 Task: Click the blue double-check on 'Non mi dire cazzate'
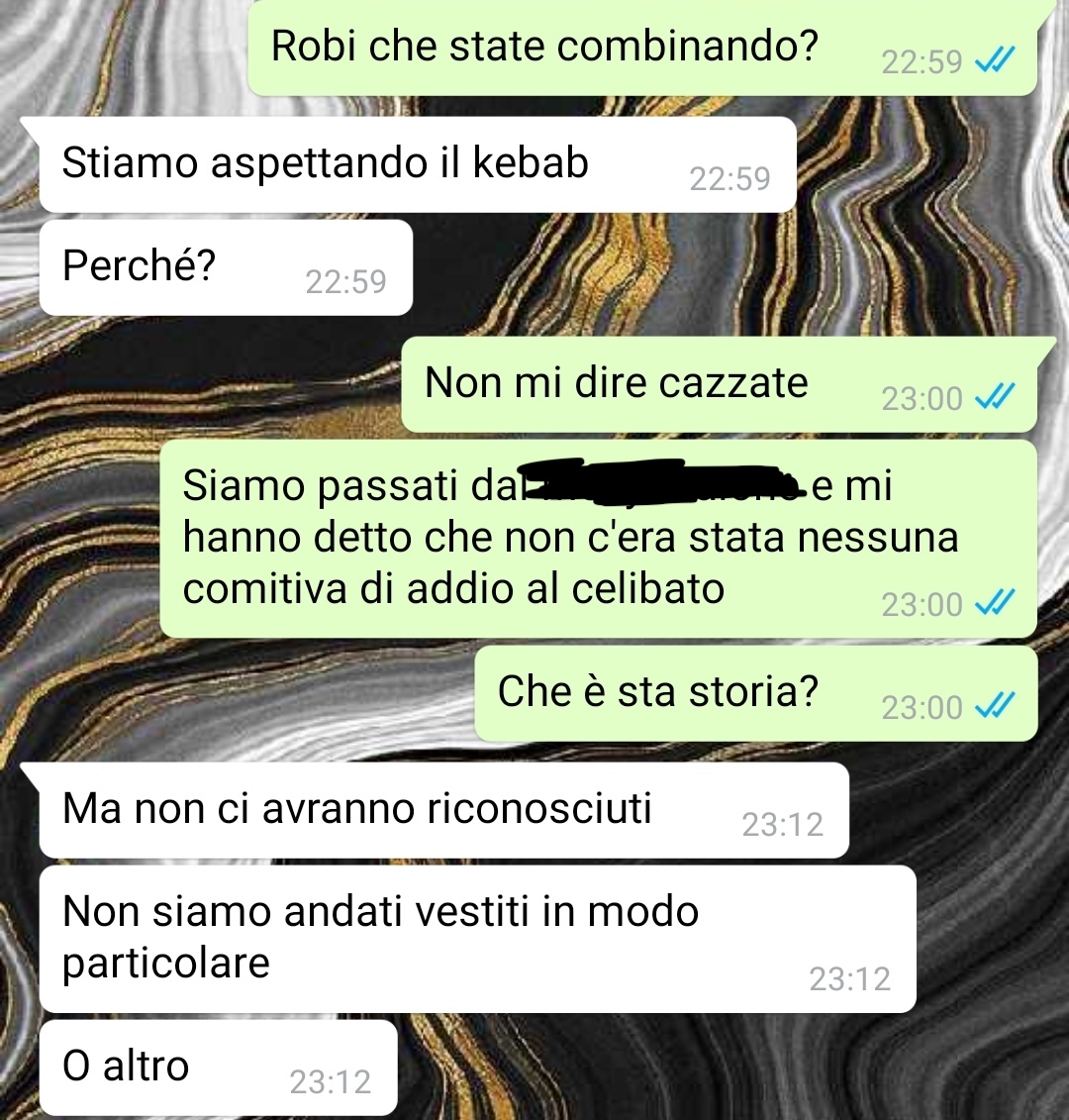tap(995, 397)
